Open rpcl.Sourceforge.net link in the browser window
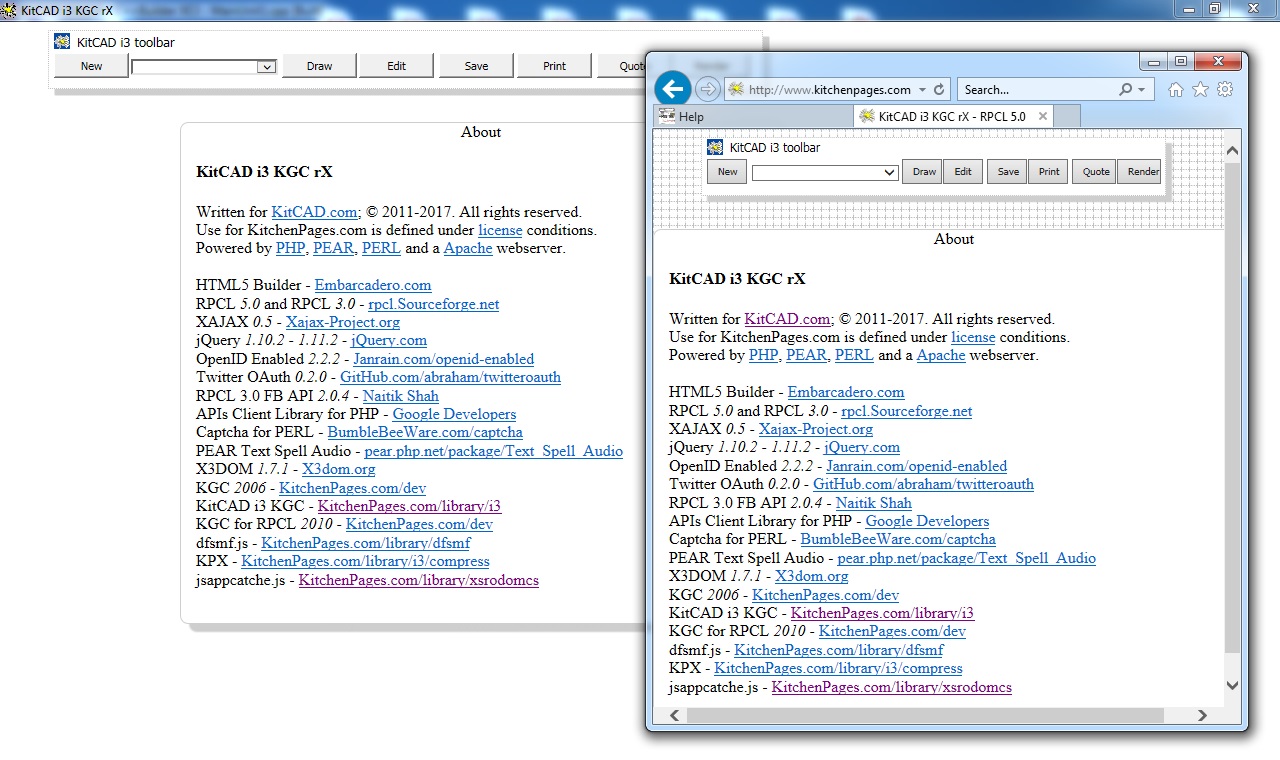 pyautogui.click(x=906, y=411)
